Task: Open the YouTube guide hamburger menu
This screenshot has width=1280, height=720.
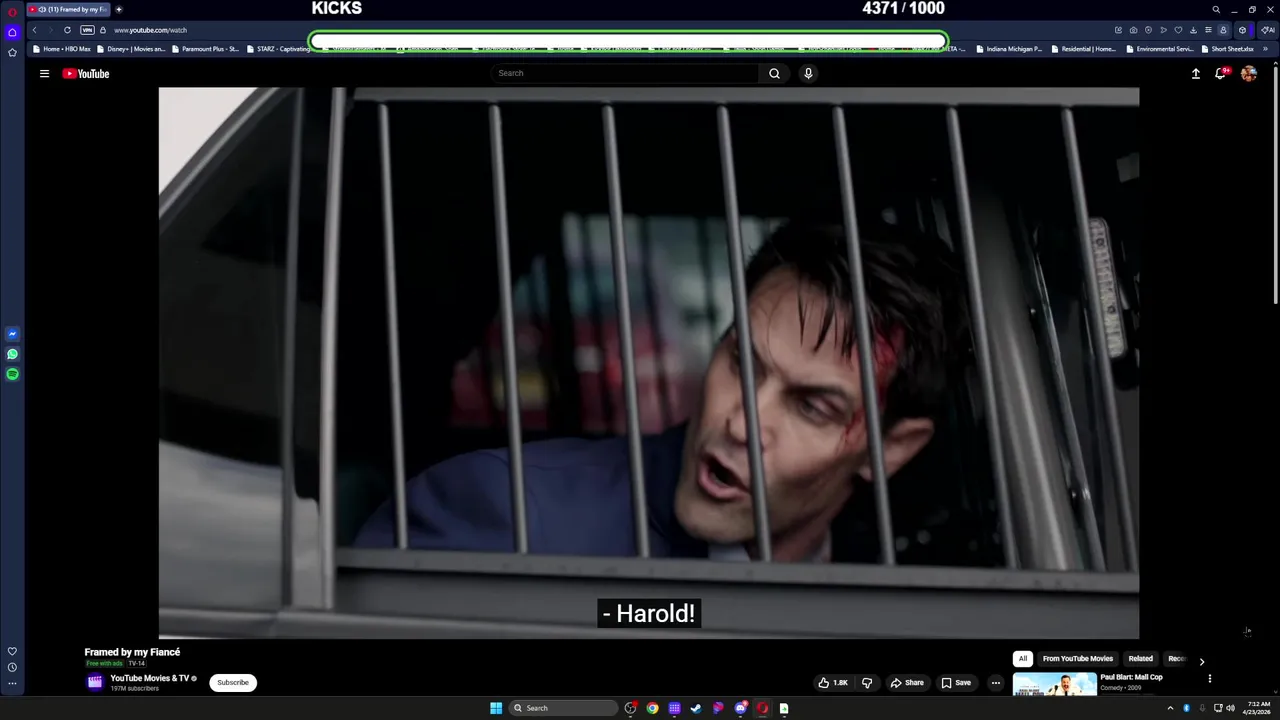Action: [44, 73]
